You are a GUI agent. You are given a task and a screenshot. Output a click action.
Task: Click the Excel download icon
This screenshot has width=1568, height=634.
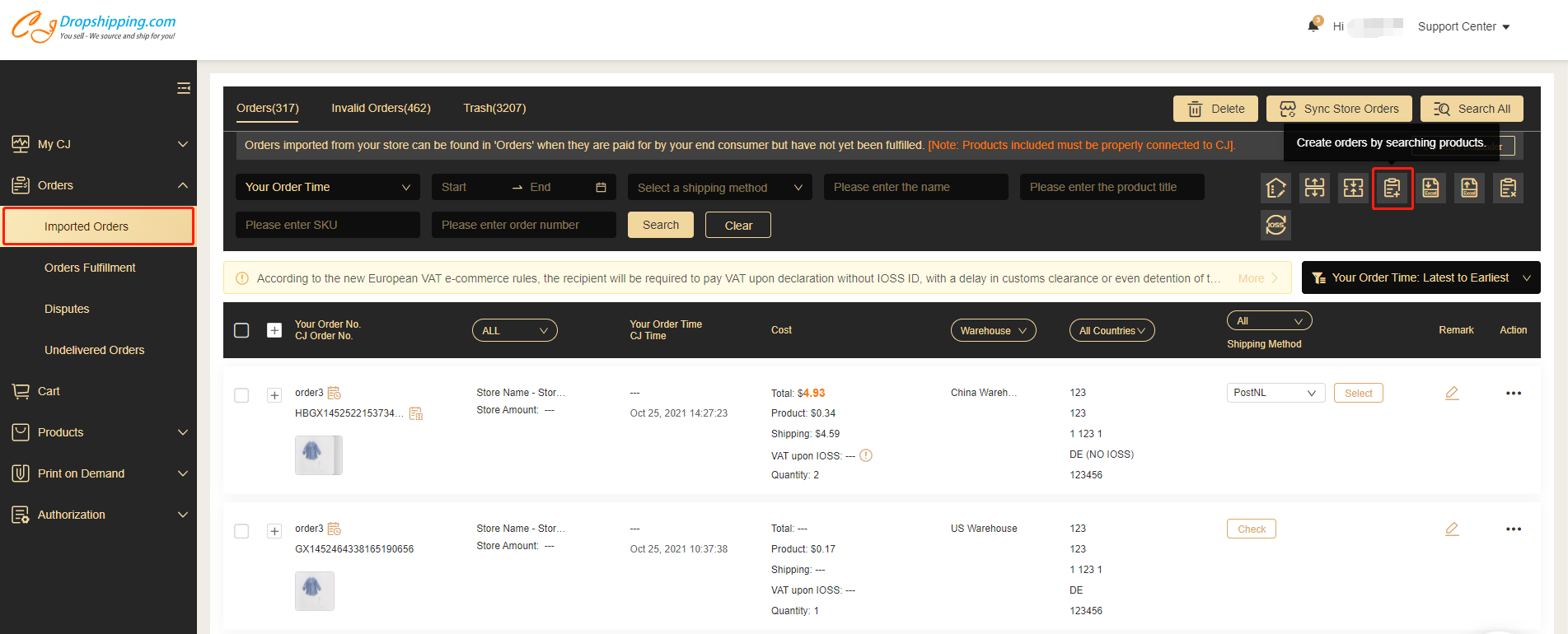click(x=1431, y=189)
